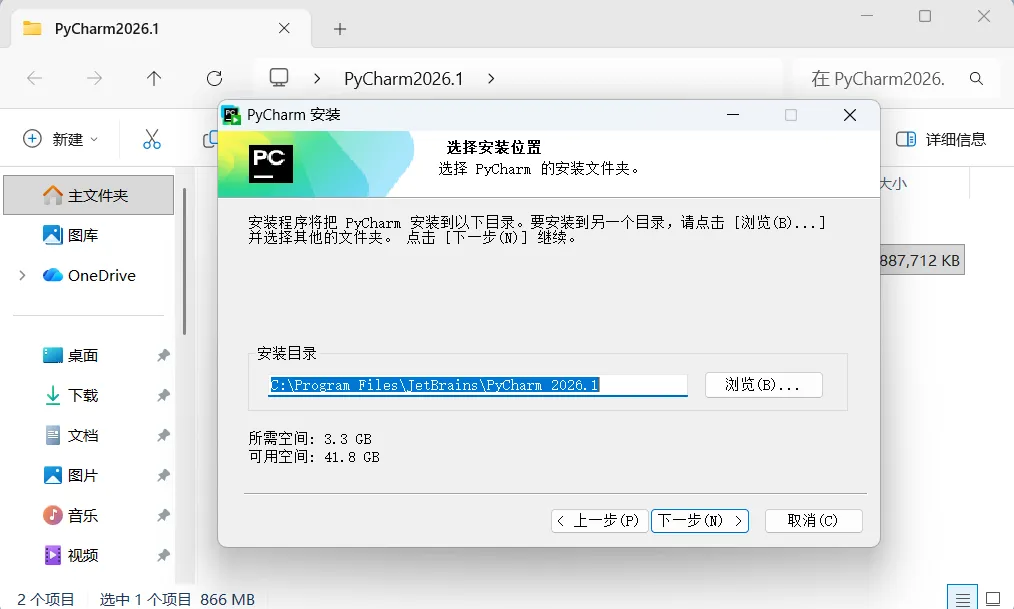Expand chevron after PyCharm2026.1 breadcrumb
Screen dimensions: 1014x609
pos(491,78)
